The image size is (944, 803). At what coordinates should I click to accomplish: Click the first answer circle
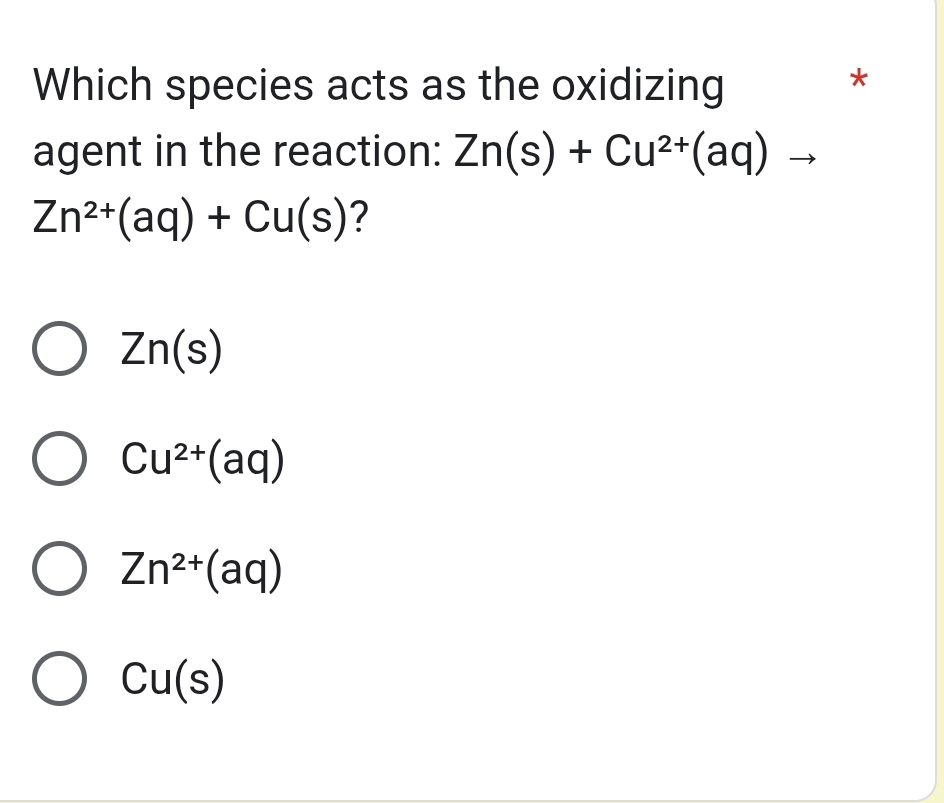58,349
